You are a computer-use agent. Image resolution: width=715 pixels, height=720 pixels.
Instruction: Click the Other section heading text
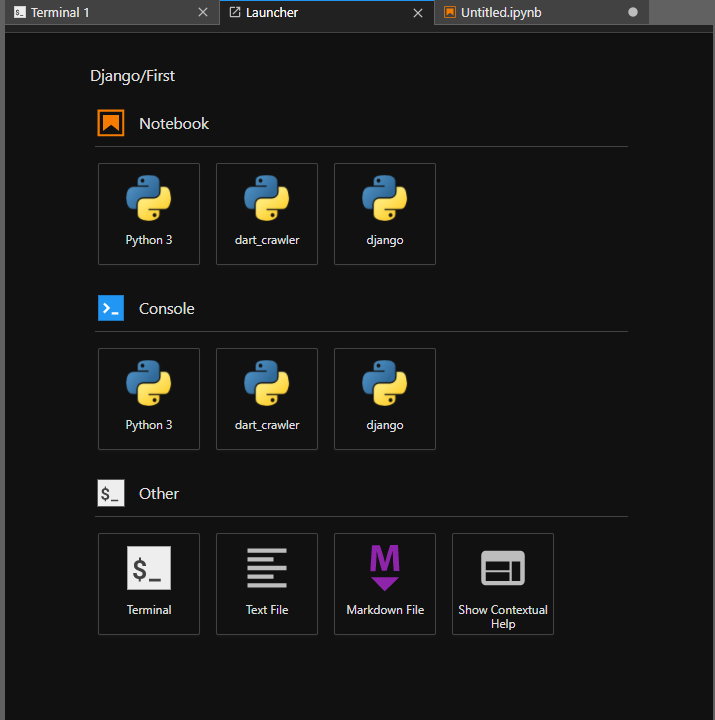[159, 494]
